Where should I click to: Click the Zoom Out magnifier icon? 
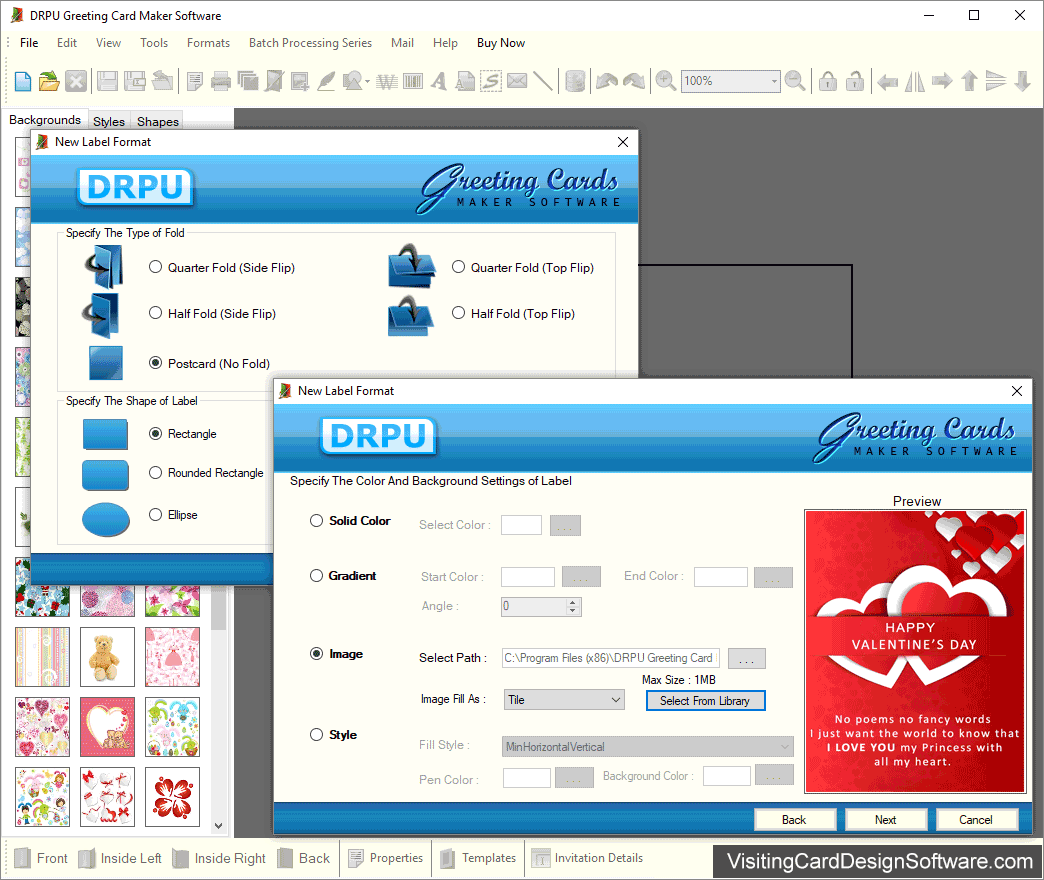[x=795, y=81]
